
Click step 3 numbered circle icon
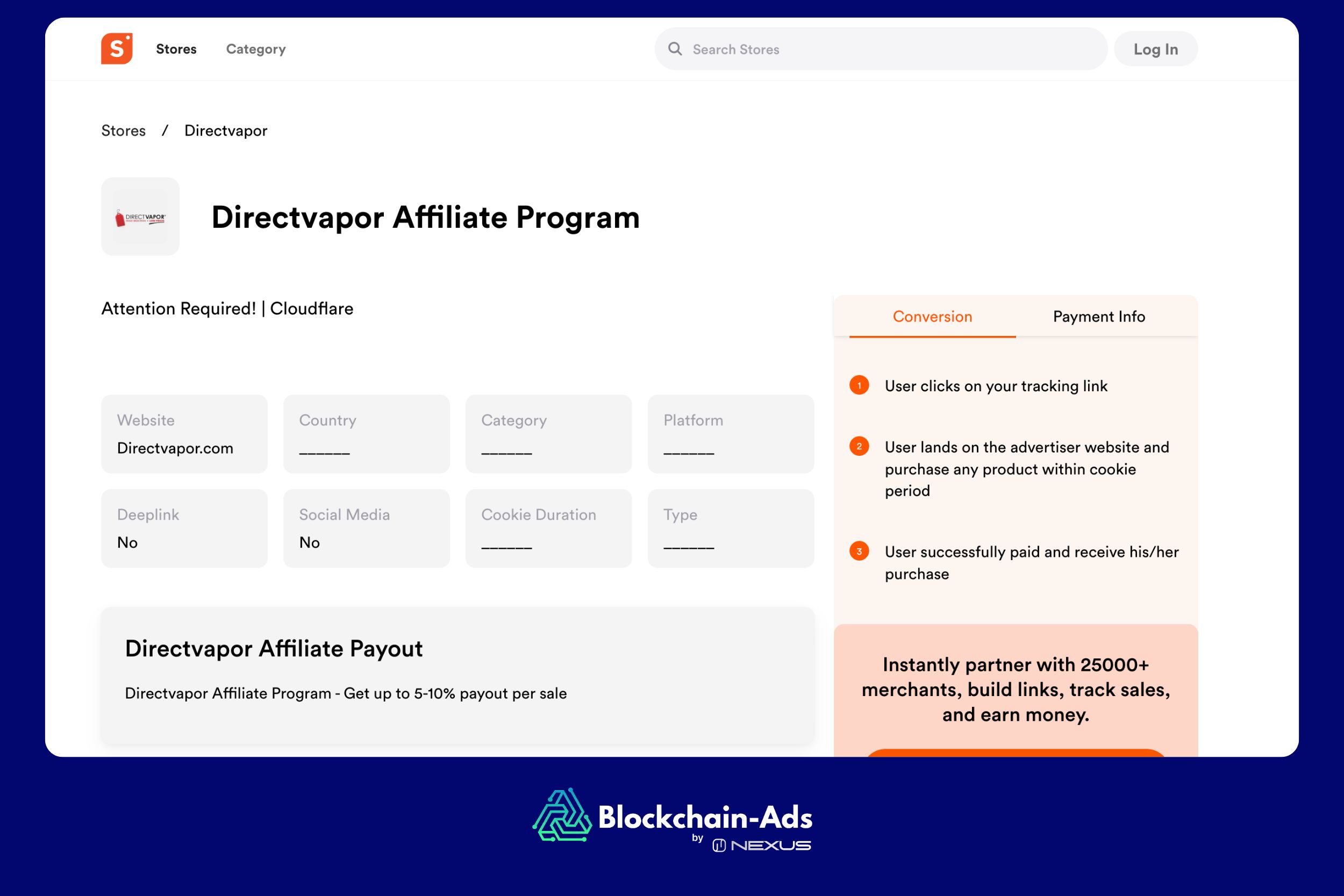point(860,551)
